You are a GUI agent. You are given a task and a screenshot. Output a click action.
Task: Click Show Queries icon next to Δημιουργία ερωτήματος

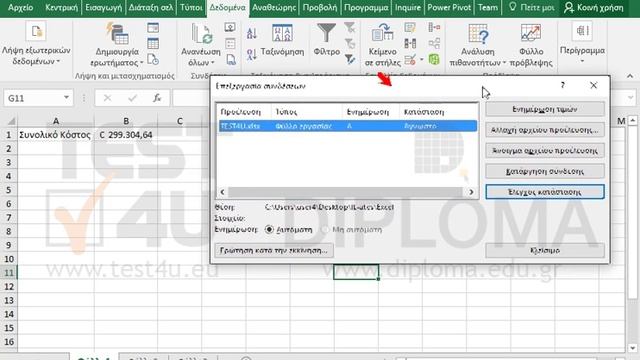pos(153,28)
